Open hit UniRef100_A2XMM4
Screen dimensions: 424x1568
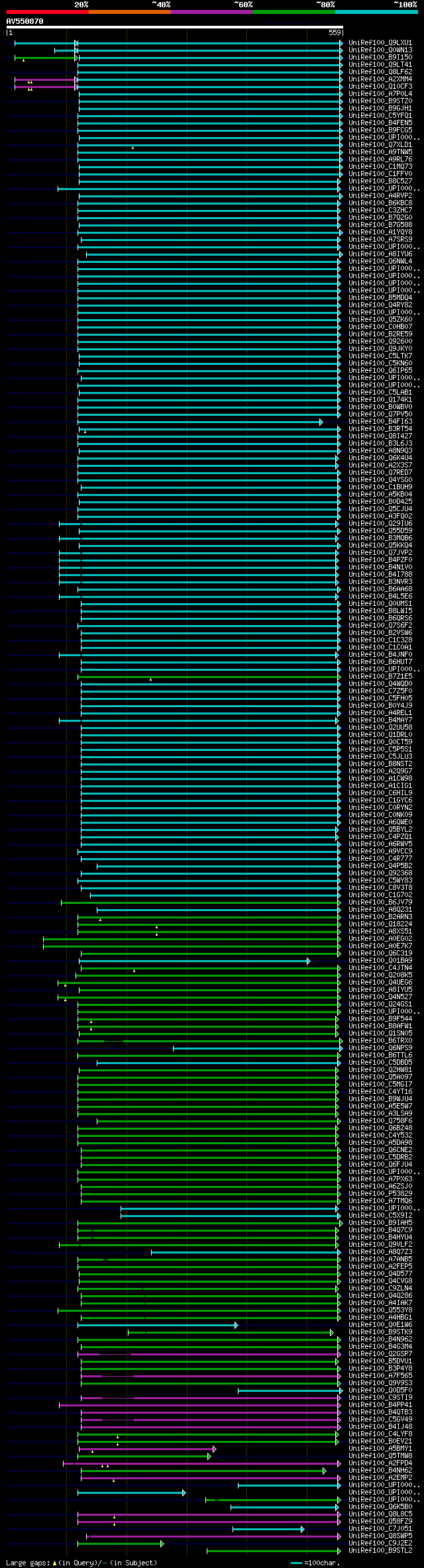click(x=380, y=79)
